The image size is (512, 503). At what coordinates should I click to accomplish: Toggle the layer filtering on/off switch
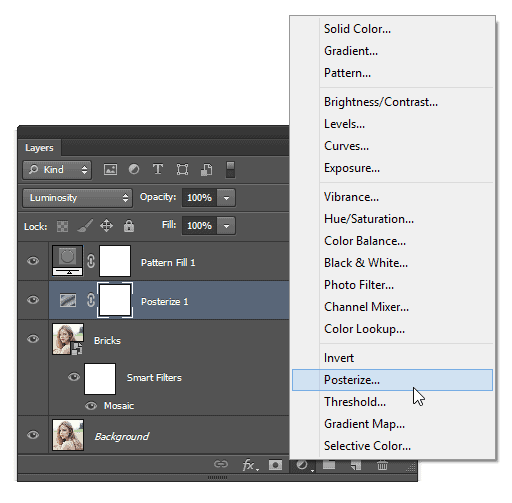point(230,169)
